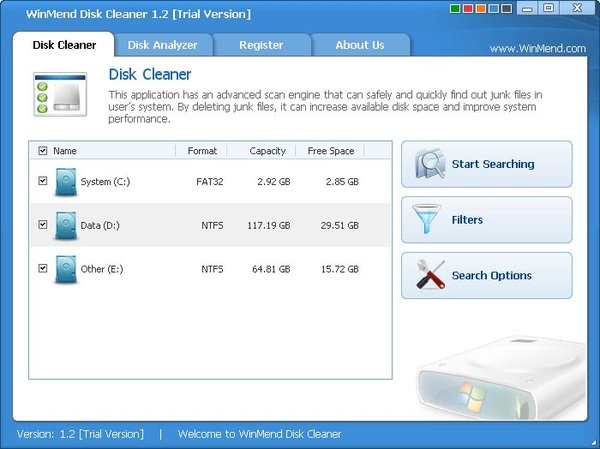Click the Free Space column header
Image resolution: width=600 pixels, height=449 pixels.
[331, 151]
